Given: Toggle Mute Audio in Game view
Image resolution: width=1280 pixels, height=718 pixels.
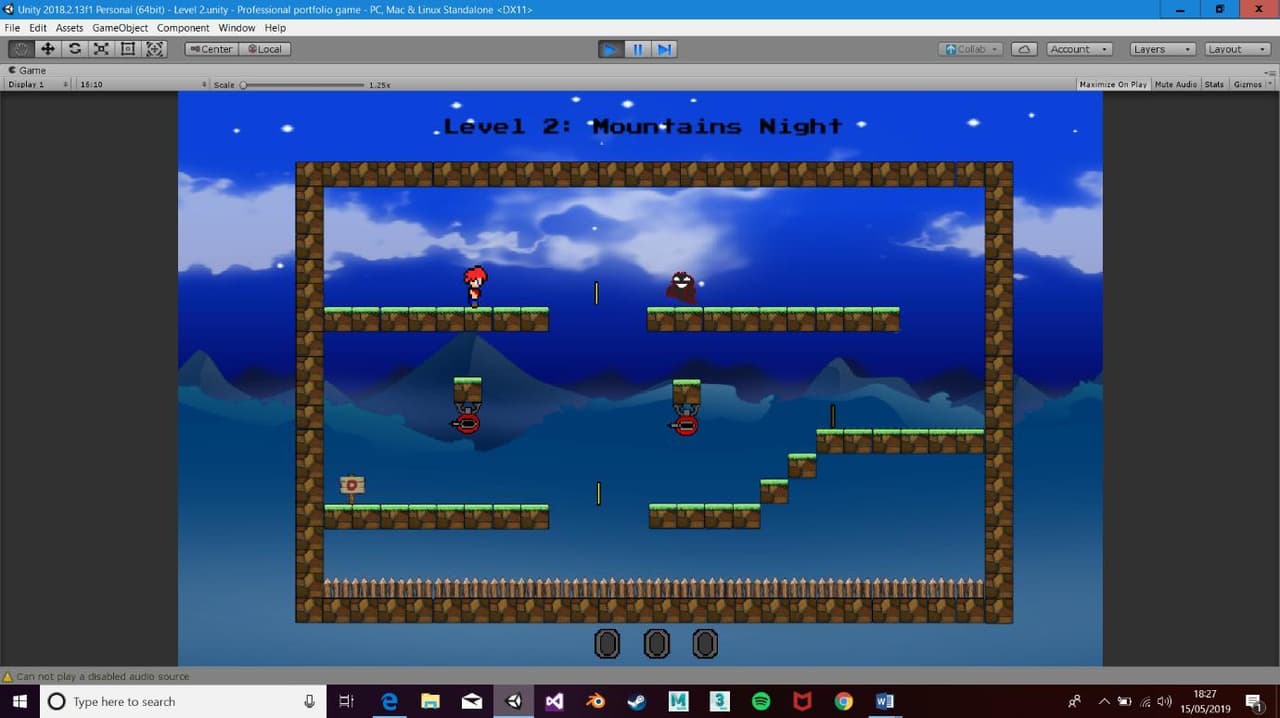Looking at the screenshot, I should 1176,84.
